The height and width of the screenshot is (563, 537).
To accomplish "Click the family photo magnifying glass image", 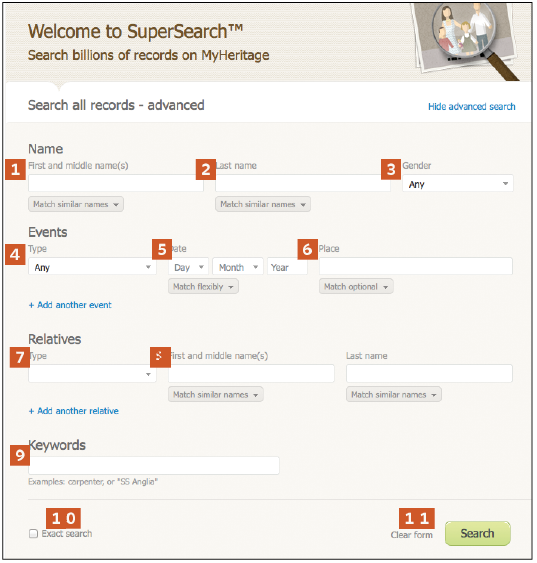I will click(466, 41).
